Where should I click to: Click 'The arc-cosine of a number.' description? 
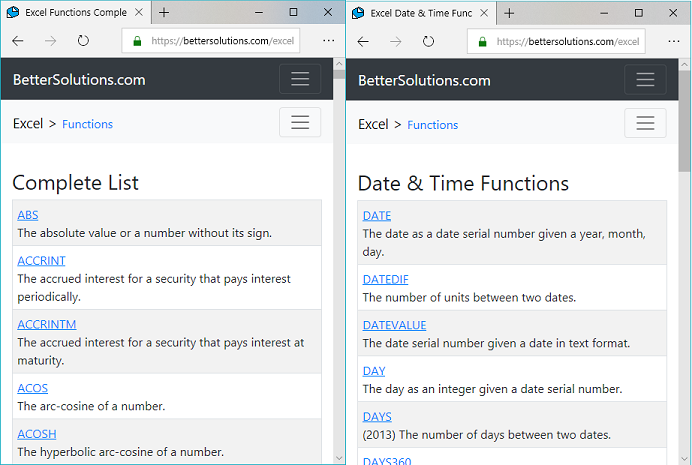pos(91,406)
